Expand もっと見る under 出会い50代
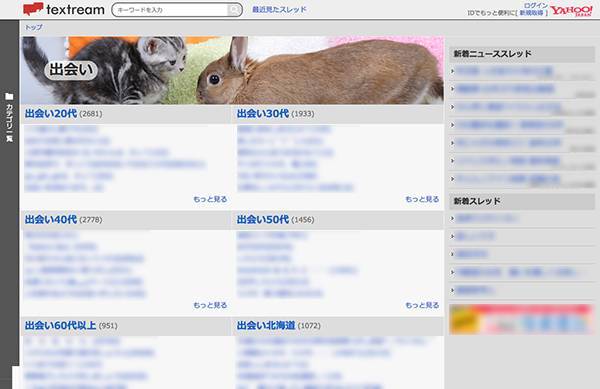The width and height of the screenshot is (600, 389). tap(422, 305)
